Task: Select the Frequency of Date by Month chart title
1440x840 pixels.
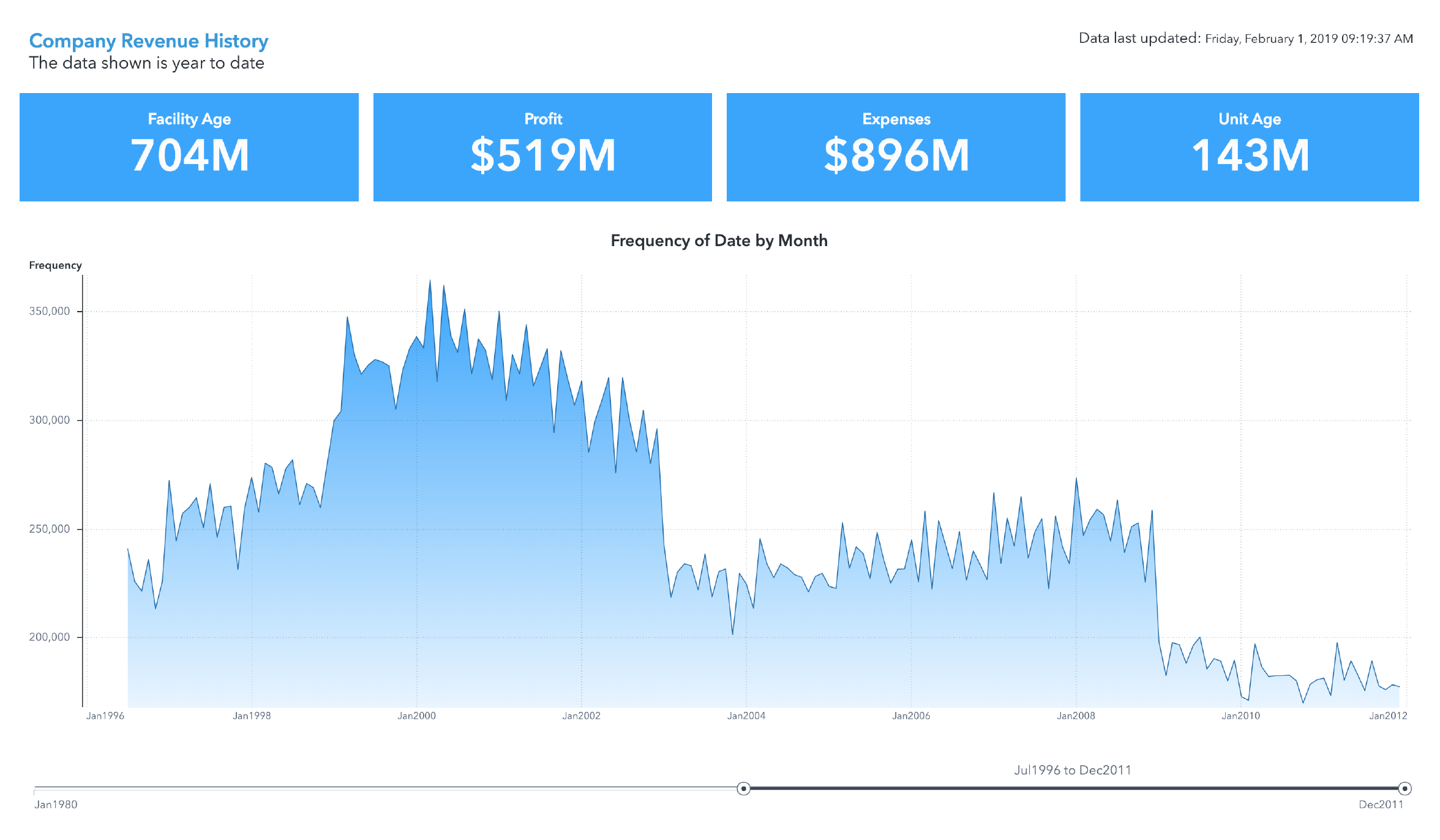Action: tap(719, 241)
